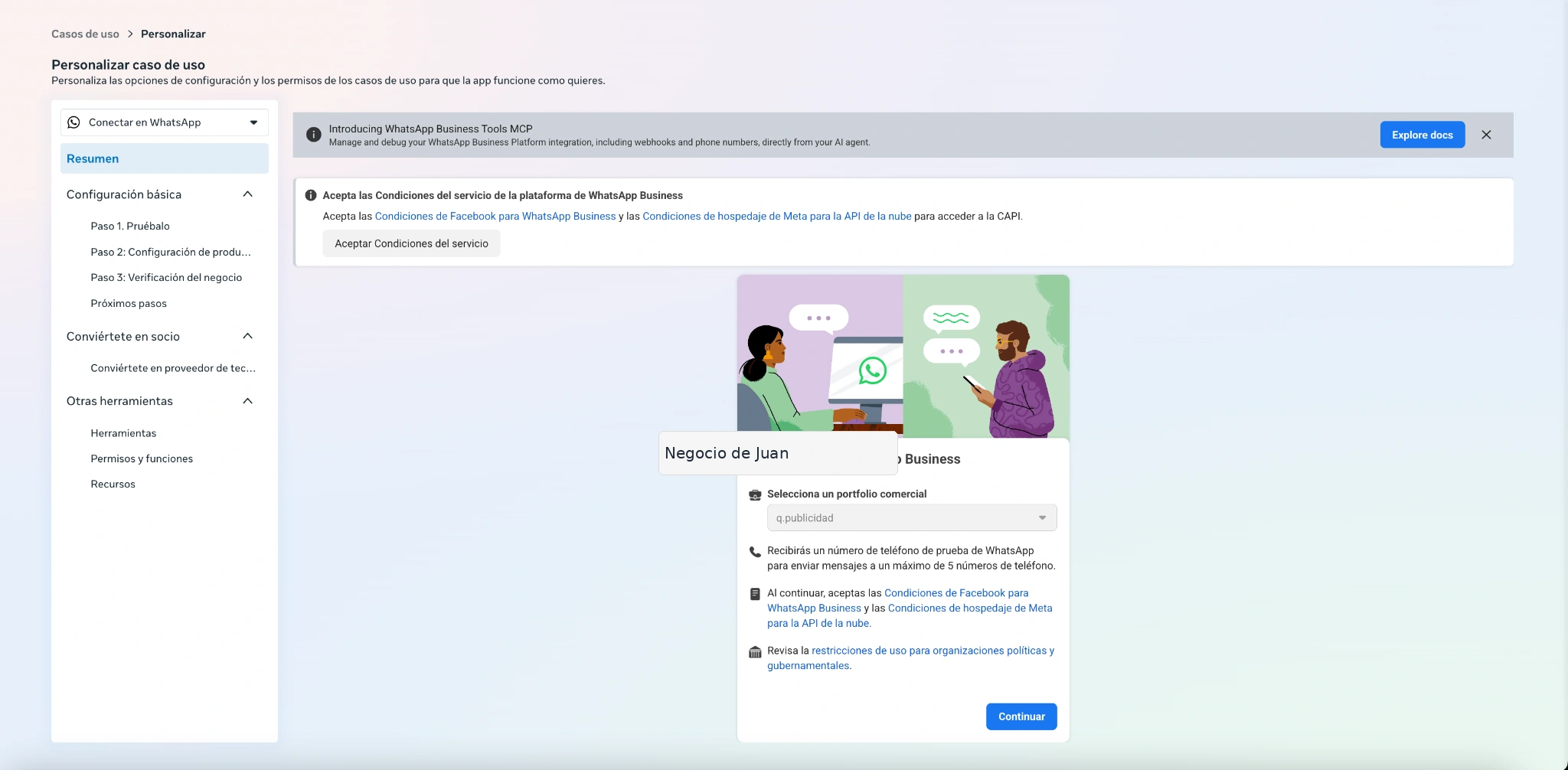Click the phone icon beside test number text
This screenshot has width=1568, height=770.
(x=755, y=551)
